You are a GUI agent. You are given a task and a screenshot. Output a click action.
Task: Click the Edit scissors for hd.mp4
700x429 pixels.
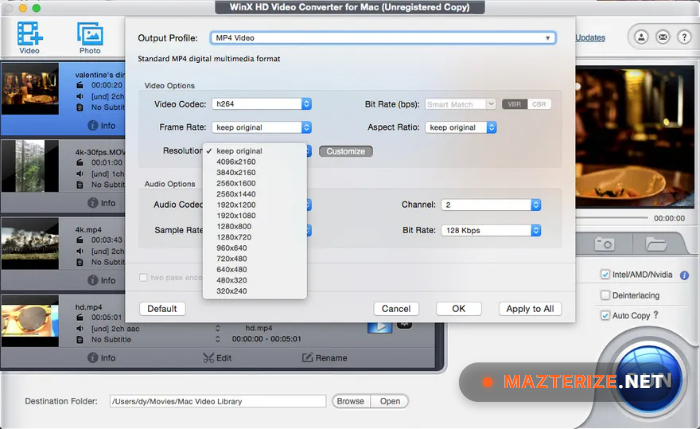coord(217,358)
